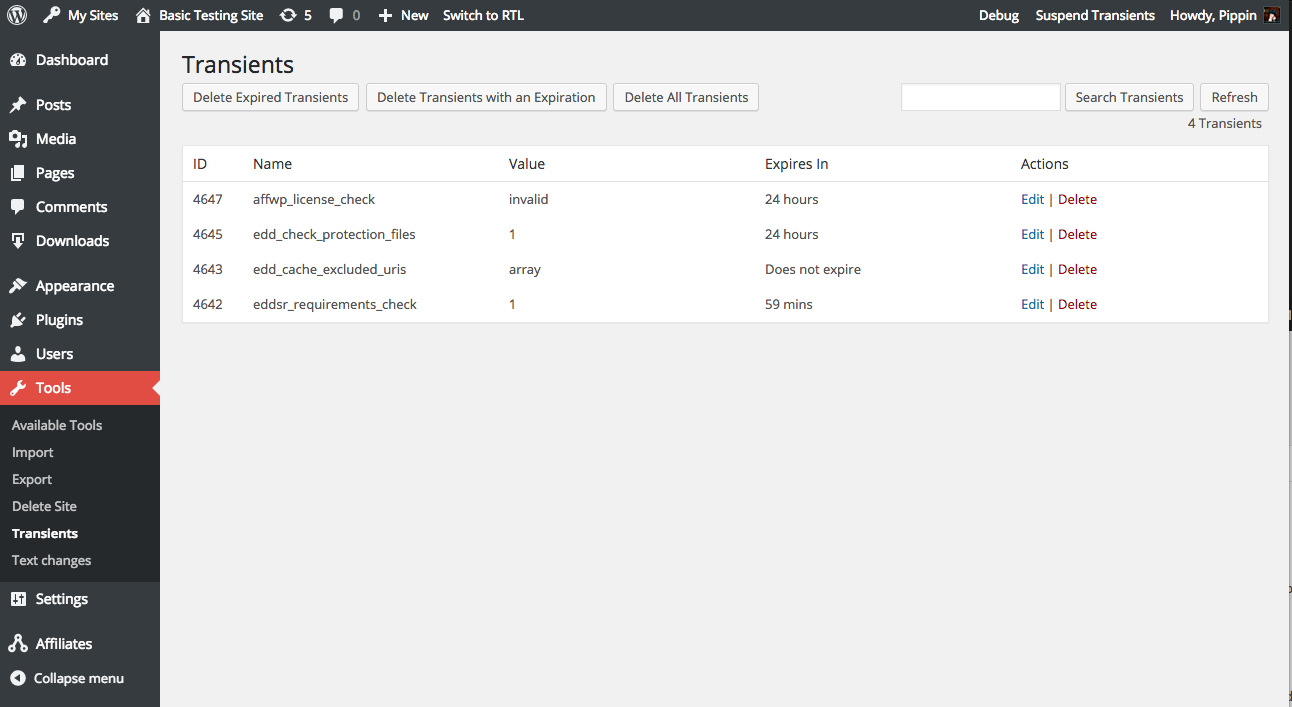Screen dimensions: 1292x707
Task: Click the '4 Transients' count text
Action: (1225, 123)
